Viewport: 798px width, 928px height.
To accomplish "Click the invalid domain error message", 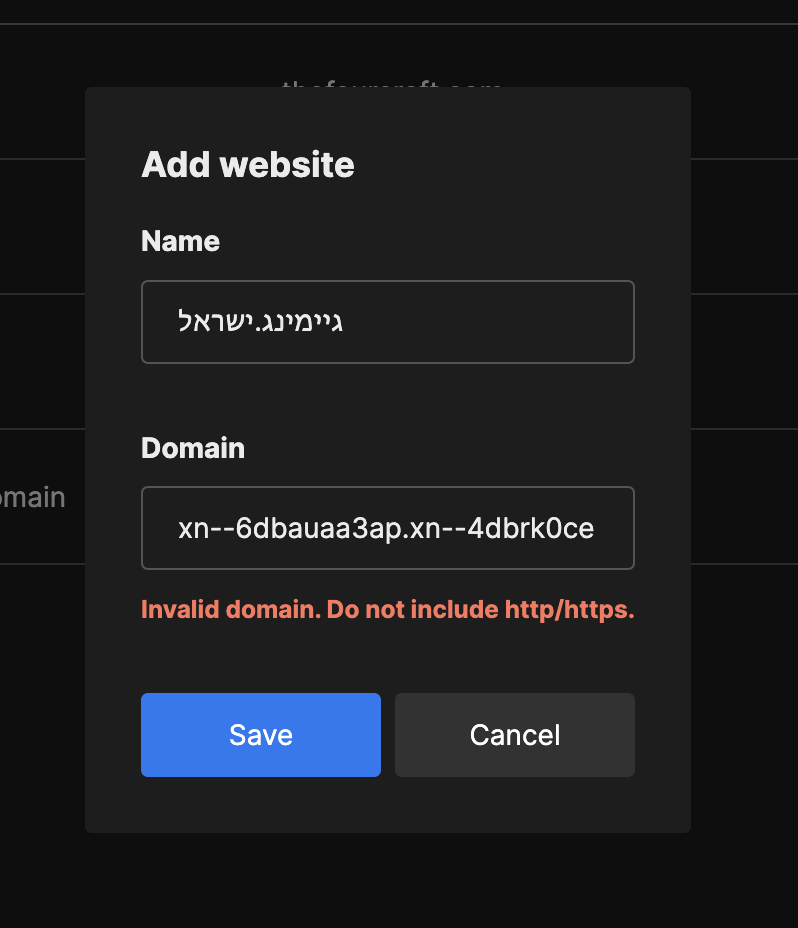I will pyautogui.click(x=388, y=609).
